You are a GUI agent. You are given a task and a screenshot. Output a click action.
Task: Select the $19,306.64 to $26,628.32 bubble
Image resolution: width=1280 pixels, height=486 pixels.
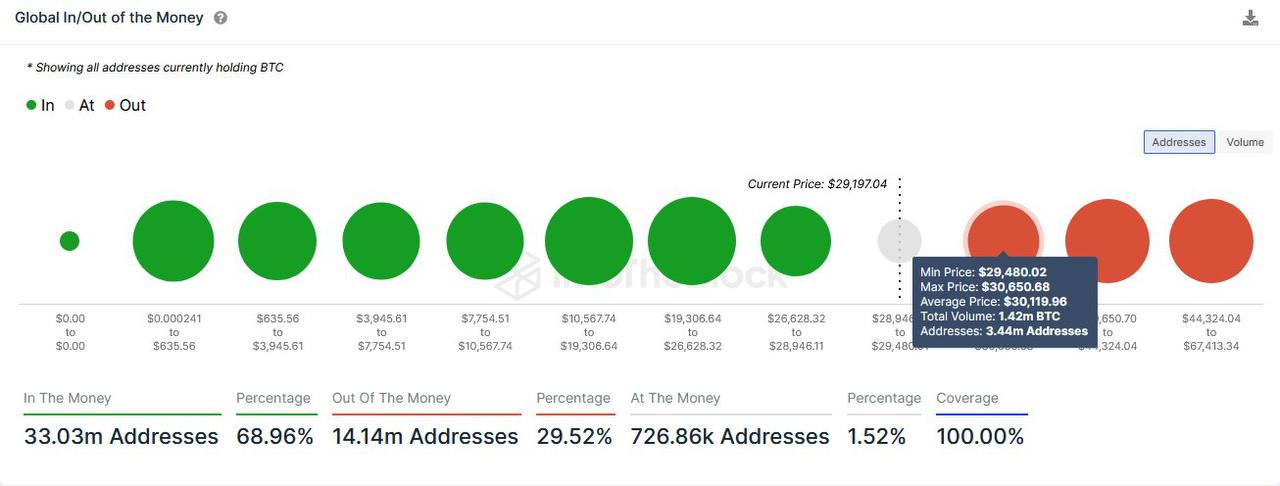pos(692,241)
